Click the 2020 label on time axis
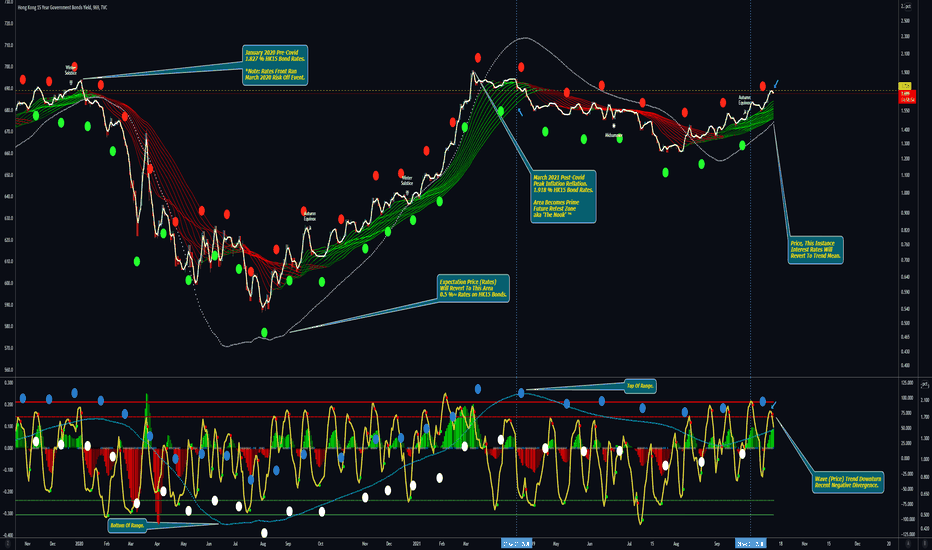The image size is (932, 550). tap(79, 543)
